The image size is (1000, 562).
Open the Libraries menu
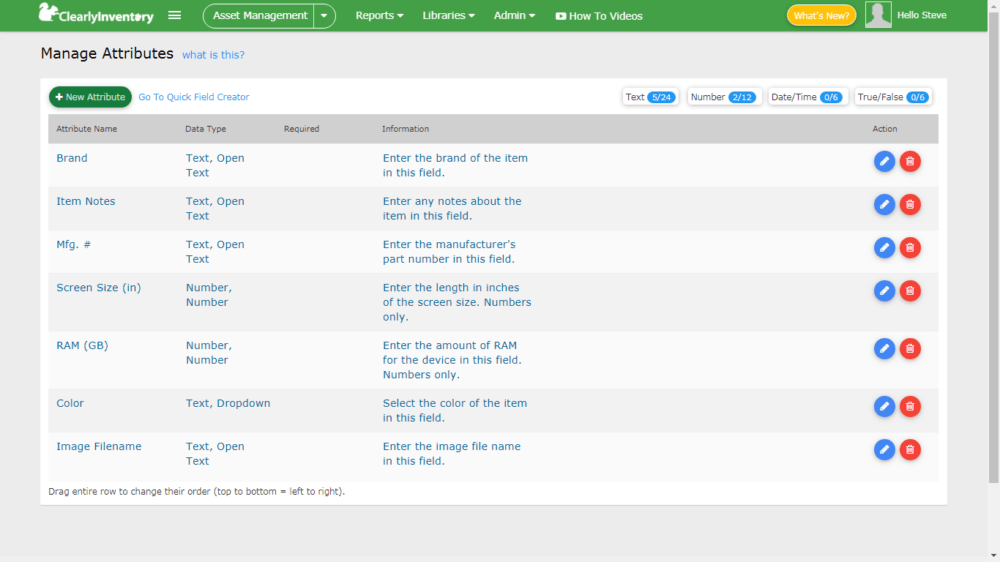click(x=448, y=15)
